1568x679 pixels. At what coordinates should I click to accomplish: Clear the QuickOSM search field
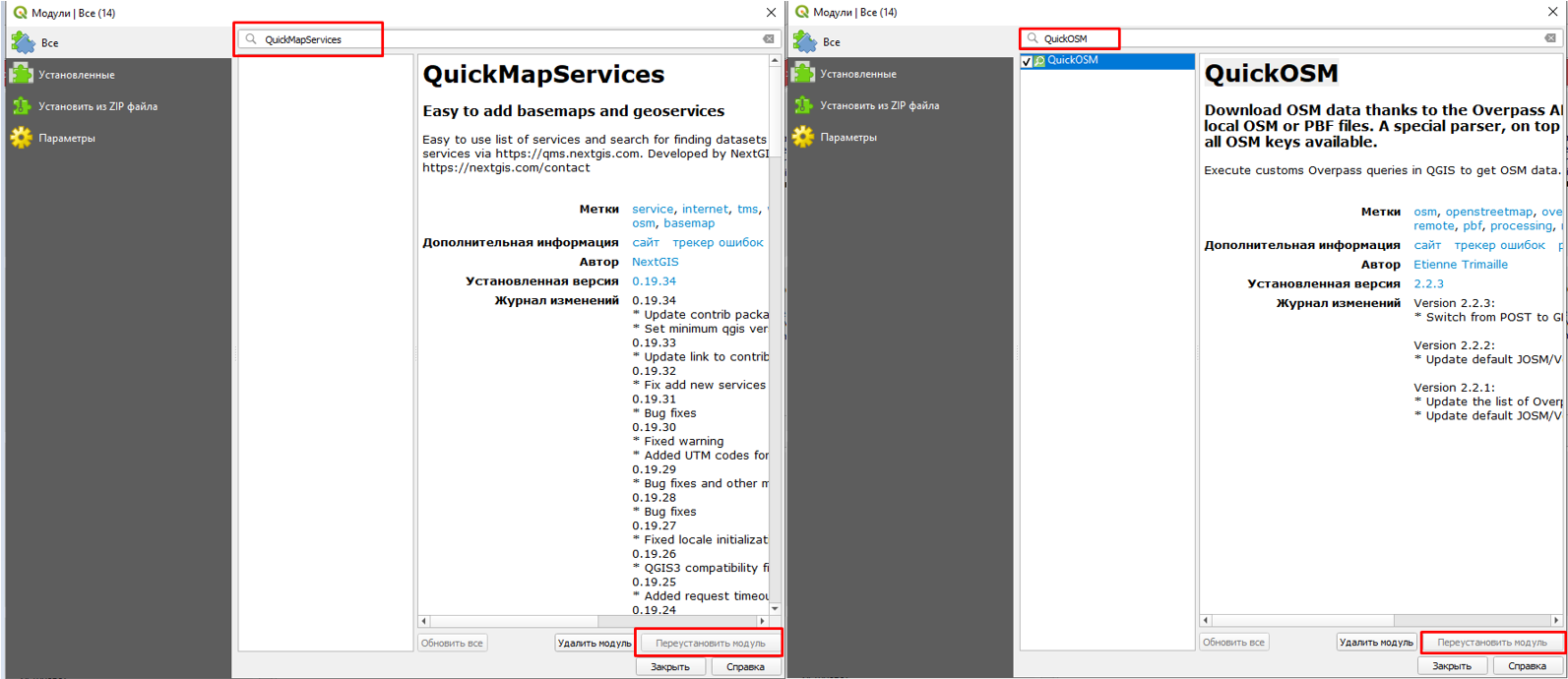click(x=1549, y=38)
